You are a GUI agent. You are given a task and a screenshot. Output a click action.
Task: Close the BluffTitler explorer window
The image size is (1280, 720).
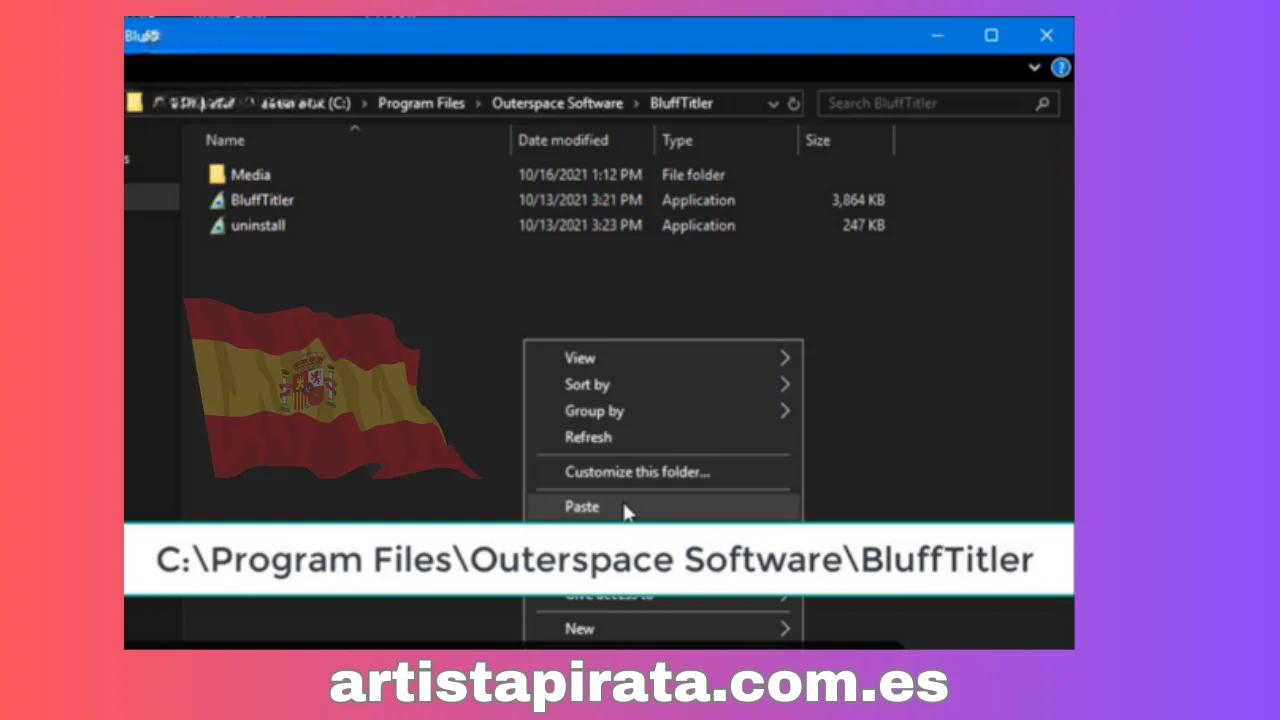tap(1046, 35)
